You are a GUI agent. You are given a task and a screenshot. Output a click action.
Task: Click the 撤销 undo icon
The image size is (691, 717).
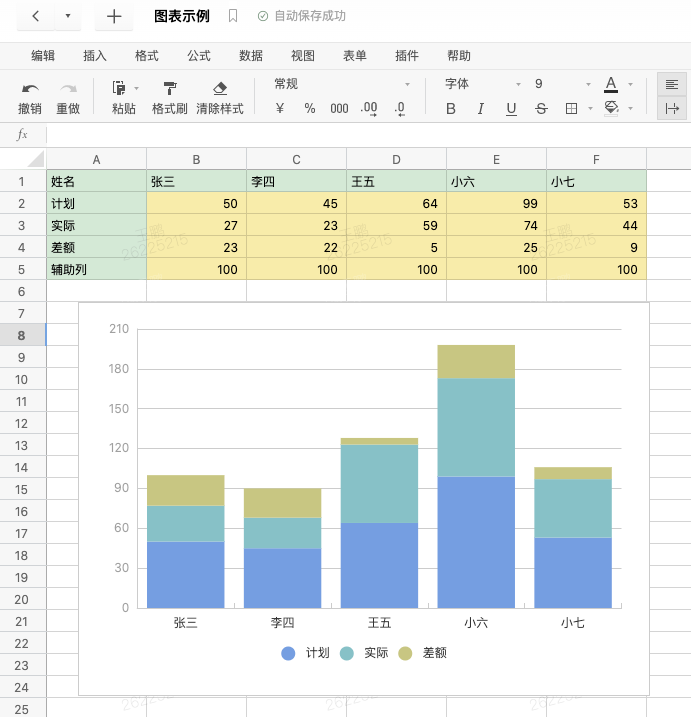click(x=30, y=89)
